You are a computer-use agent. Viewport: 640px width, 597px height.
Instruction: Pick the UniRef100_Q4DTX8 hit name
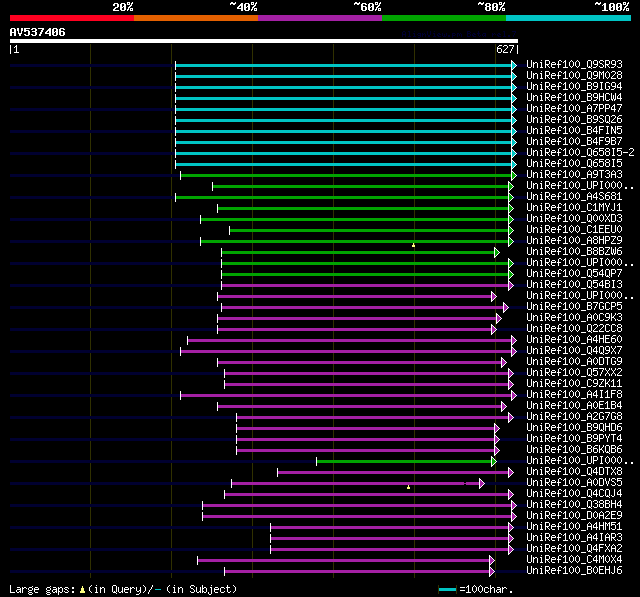[x=574, y=472]
